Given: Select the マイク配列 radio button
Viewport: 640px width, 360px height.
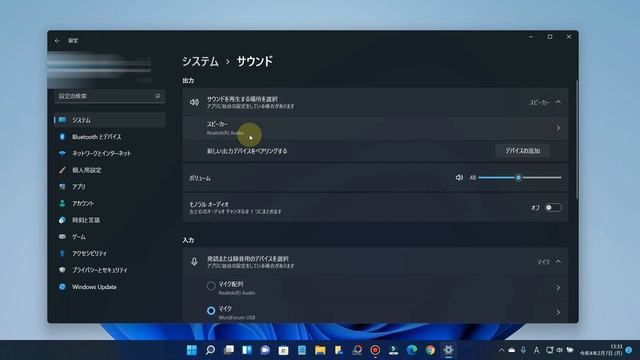Looking at the screenshot, I should pyautogui.click(x=211, y=286).
